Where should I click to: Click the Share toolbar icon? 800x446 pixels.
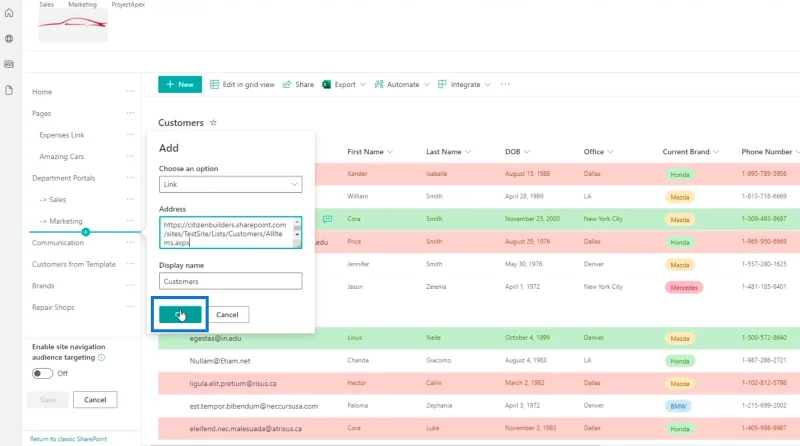click(287, 84)
